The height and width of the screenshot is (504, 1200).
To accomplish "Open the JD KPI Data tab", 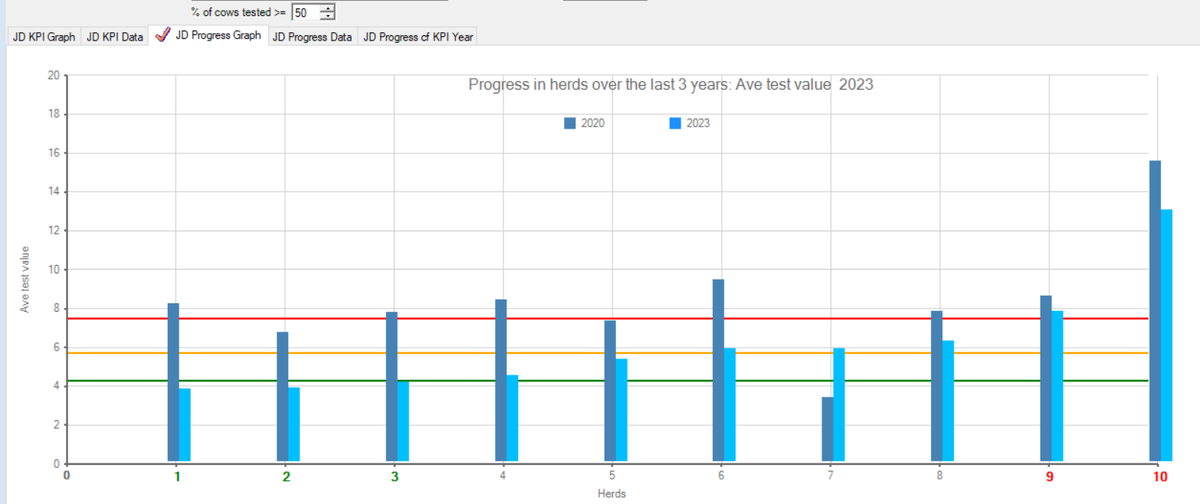I will [x=114, y=37].
